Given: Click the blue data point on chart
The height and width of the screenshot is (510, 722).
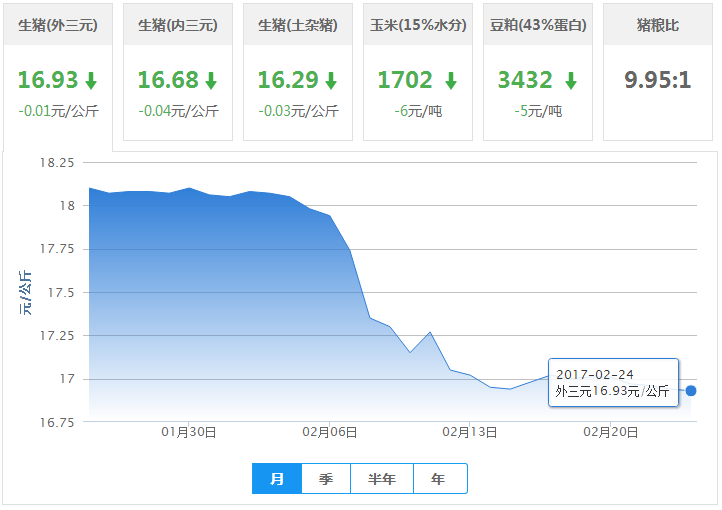Looking at the screenshot, I should [691, 391].
